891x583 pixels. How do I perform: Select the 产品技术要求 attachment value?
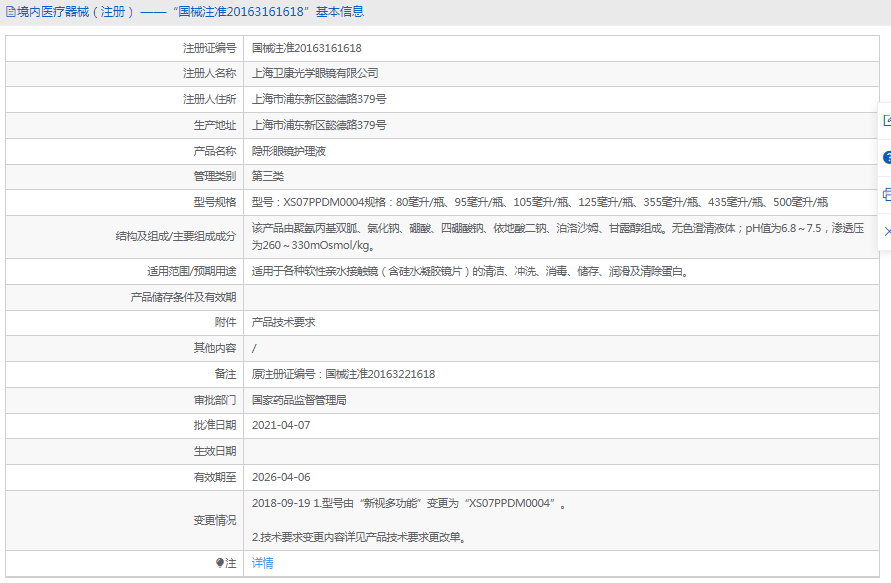click(284, 322)
